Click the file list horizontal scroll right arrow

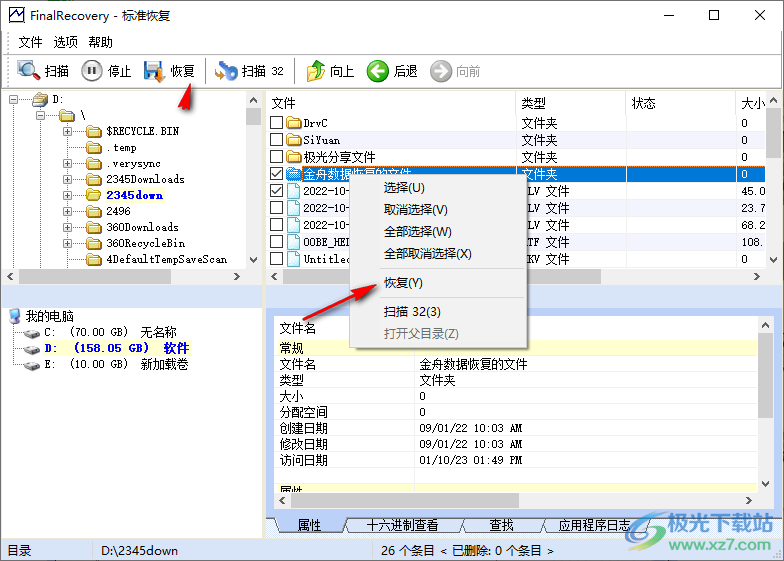(x=756, y=276)
